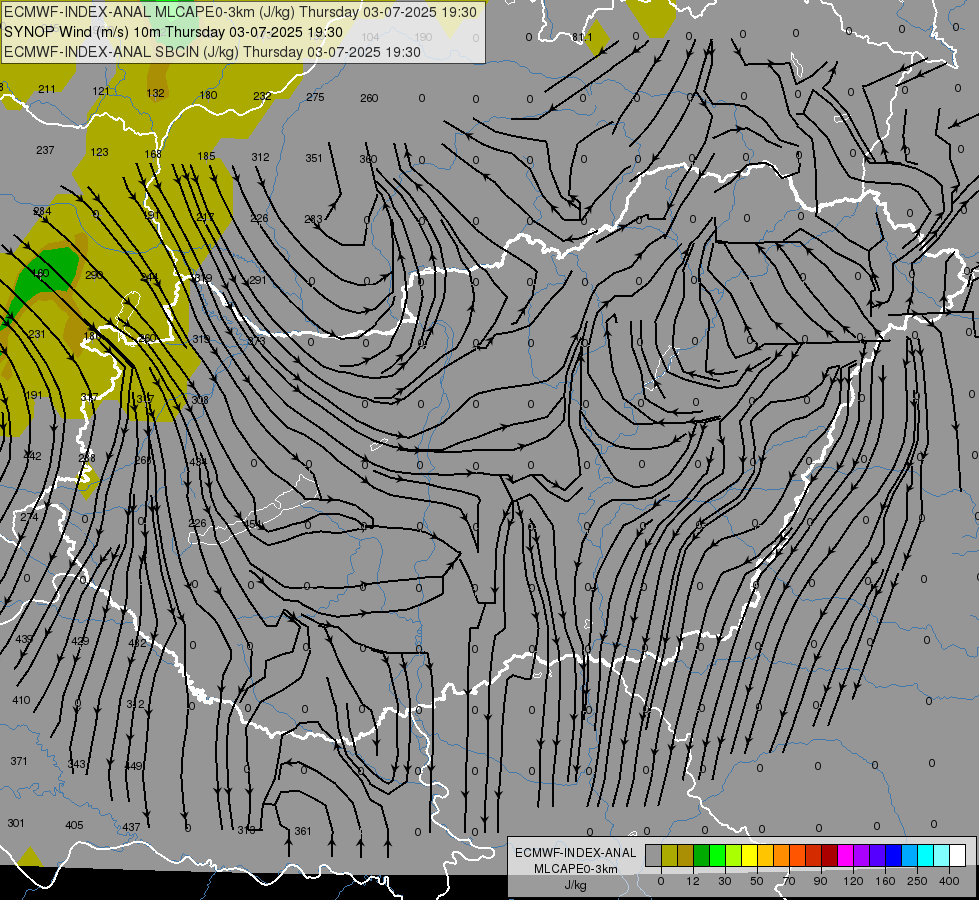
Task: Click the map value 410
Action: click(21, 700)
